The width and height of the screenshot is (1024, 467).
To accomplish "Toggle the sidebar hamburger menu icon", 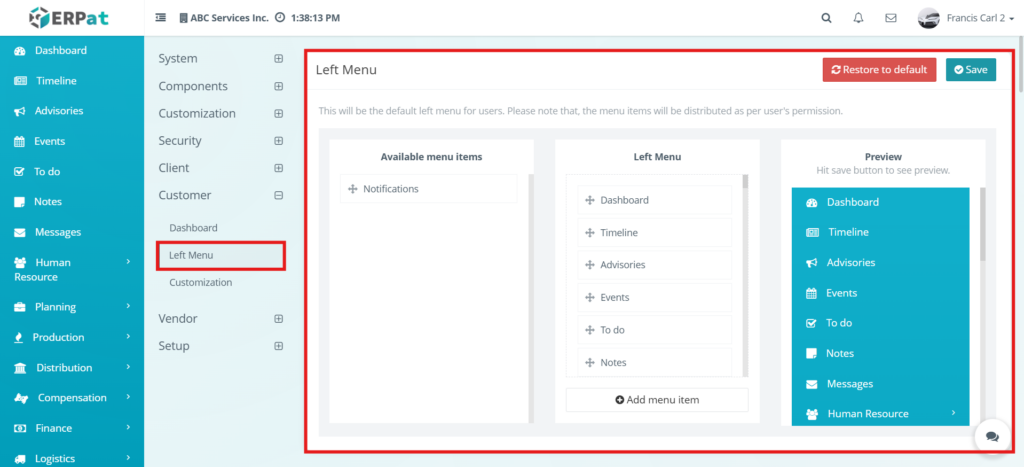I will pyautogui.click(x=161, y=18).
